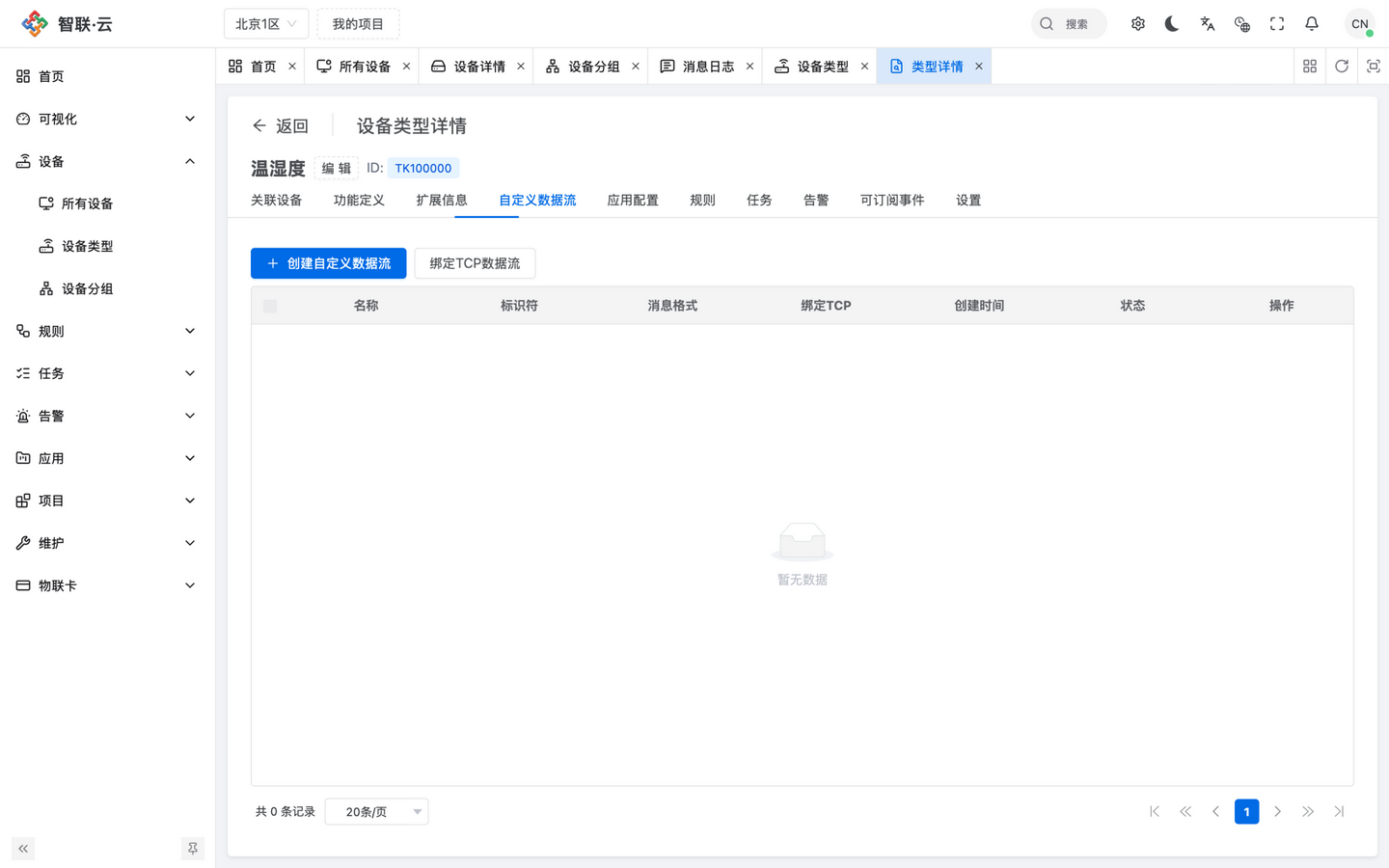Close the 设备详情 tab
This screenshot has height=868, width=1389.
(521, 67)
